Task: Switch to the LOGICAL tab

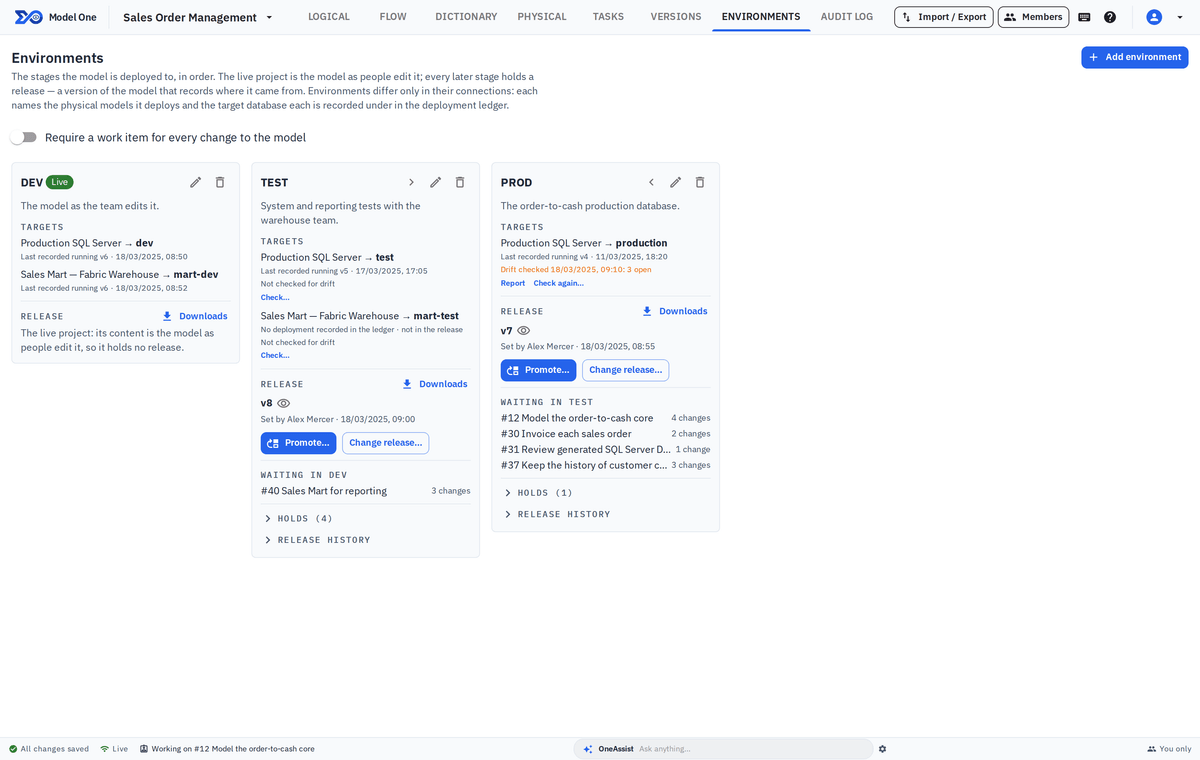Action: pyautogui.click(x=329, y=17)
